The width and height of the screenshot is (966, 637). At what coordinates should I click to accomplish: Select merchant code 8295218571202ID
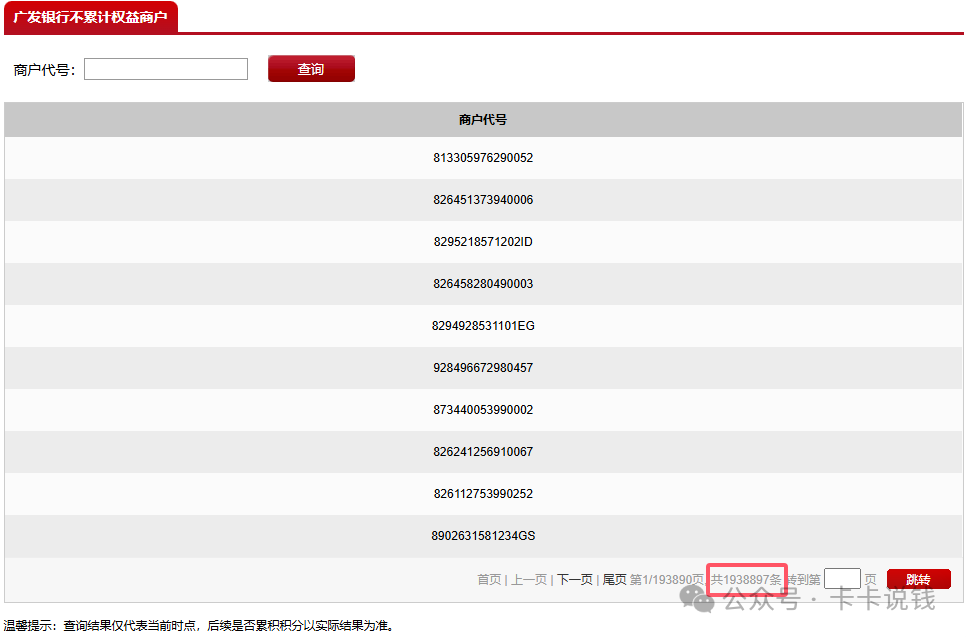[x=483, y=241]
